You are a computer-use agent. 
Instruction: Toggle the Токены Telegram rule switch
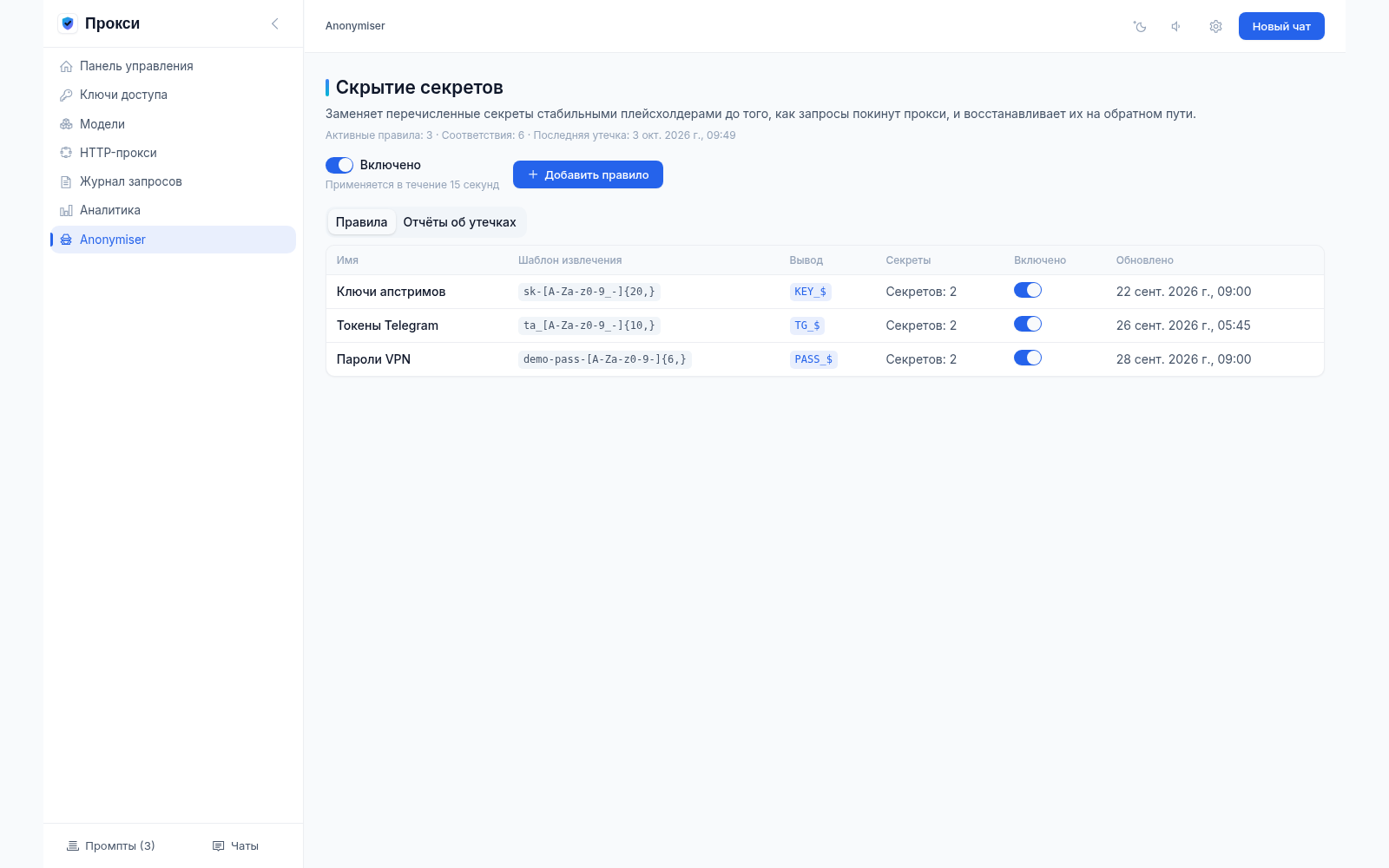[1028, 324]
